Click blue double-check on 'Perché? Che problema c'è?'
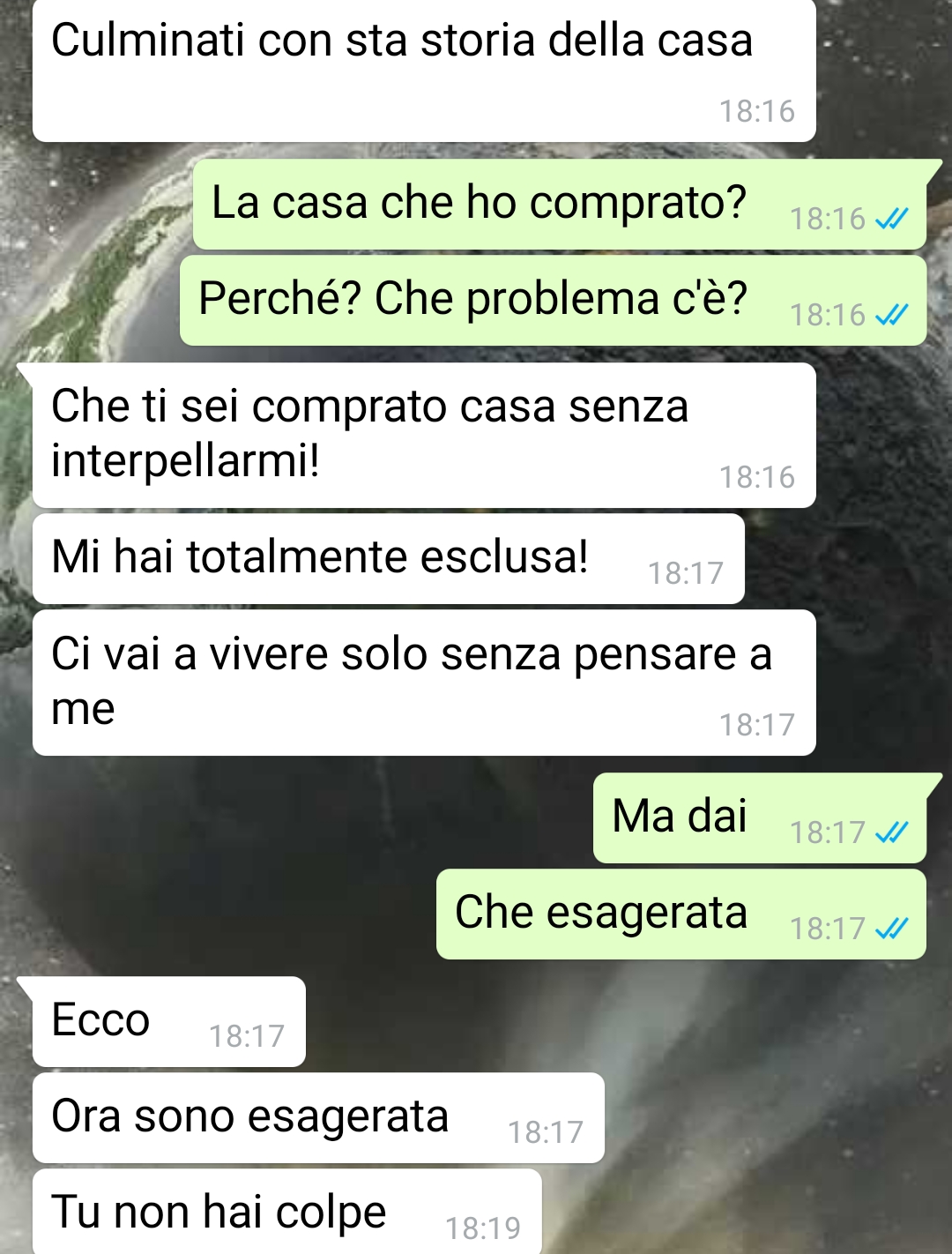 891,314
